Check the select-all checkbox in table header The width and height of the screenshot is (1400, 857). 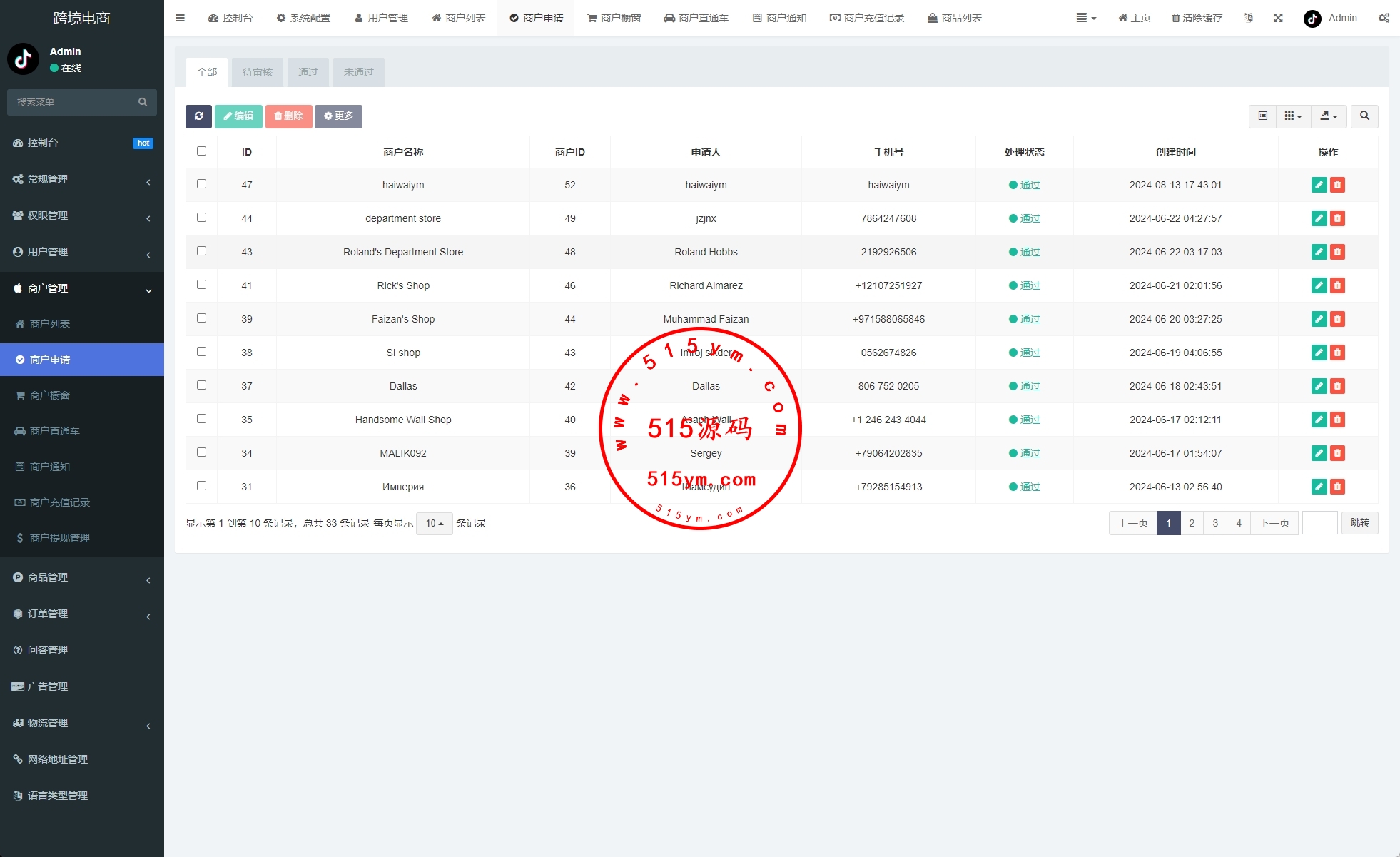201,151
